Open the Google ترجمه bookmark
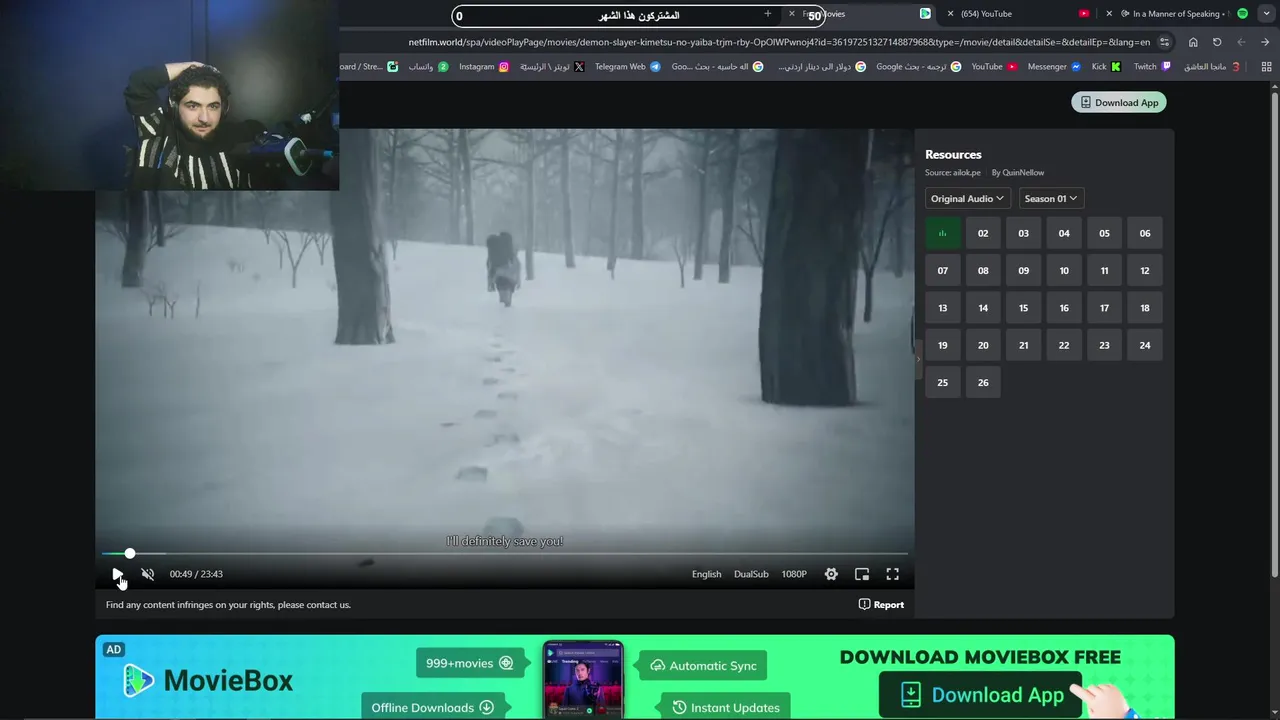The width and height of the screenshot is (1280, 720). click(918, 67)
